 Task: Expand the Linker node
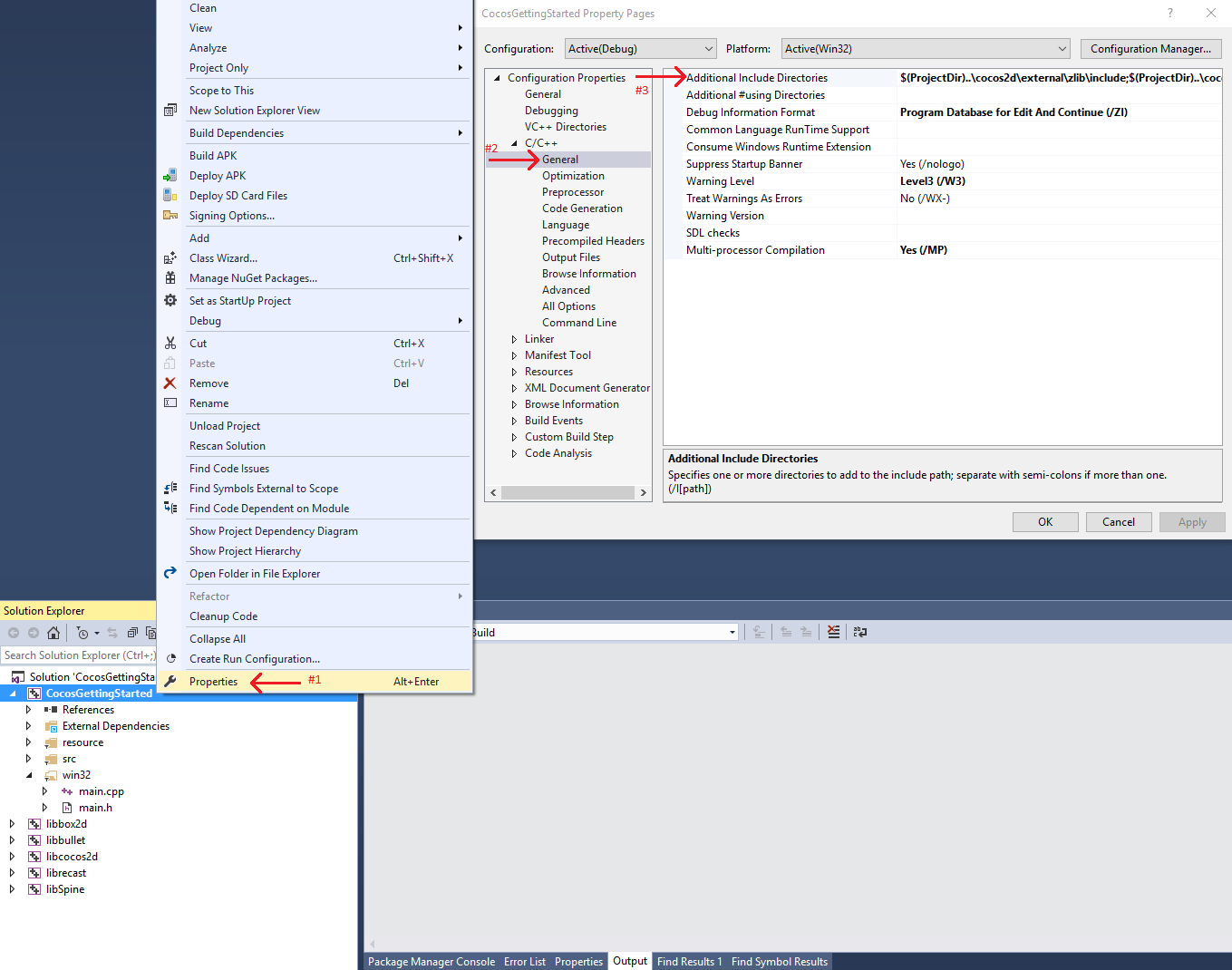pos(514,339)
